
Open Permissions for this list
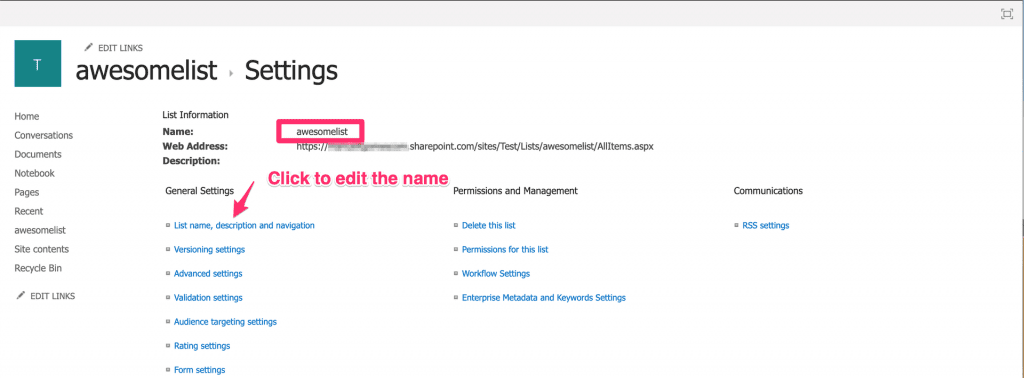pos(505,249)
